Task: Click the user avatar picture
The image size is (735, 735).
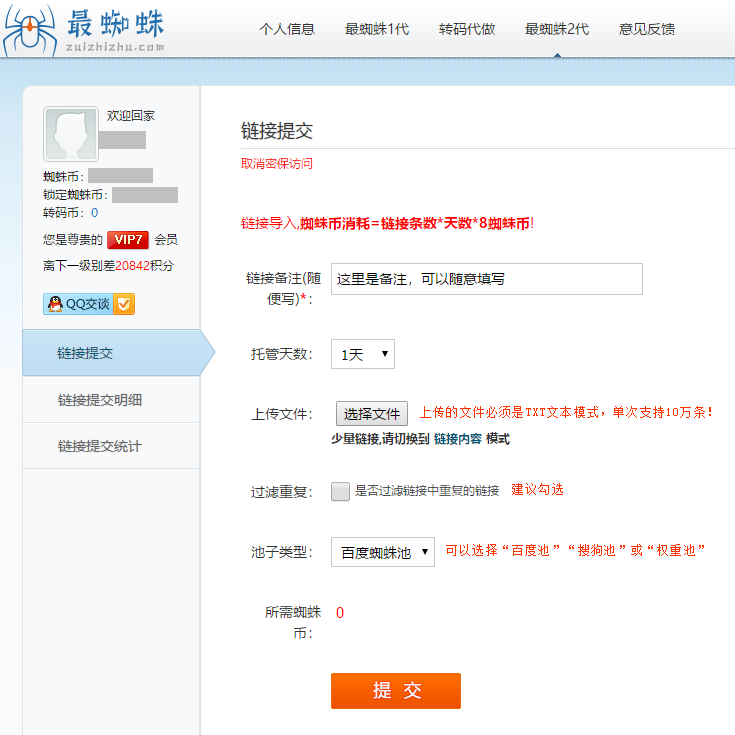Action: click(71, 134)
